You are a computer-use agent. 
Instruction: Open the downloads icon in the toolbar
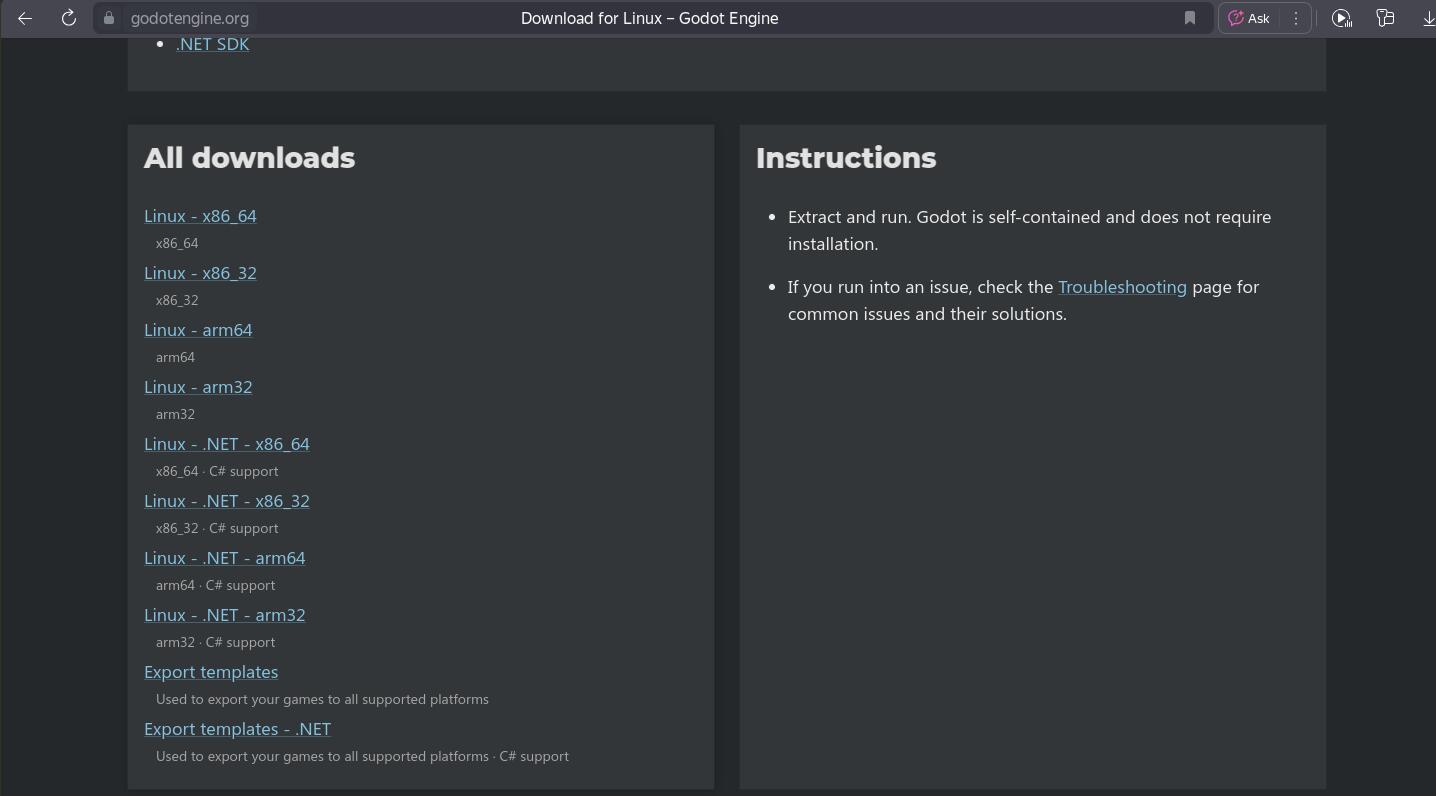pos(1428,18)
